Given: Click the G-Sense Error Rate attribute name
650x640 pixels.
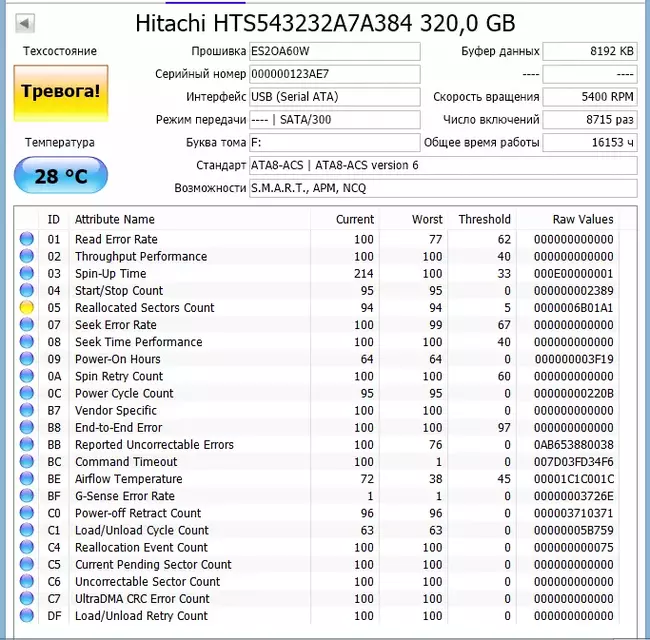Looking at the screenshot, I should pos(125,496).
